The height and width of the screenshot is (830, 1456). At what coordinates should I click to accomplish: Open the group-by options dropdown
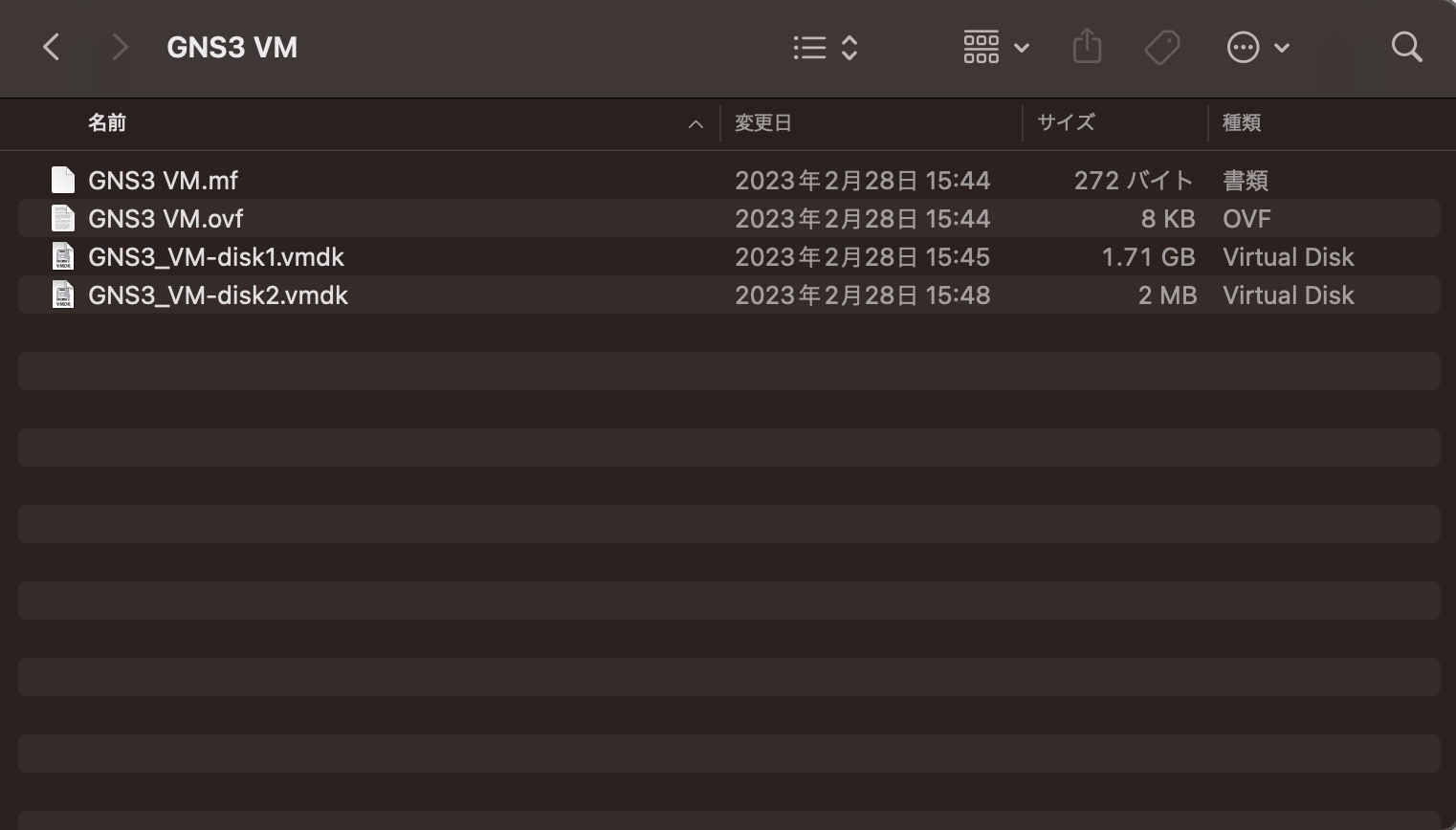[995, 47]
